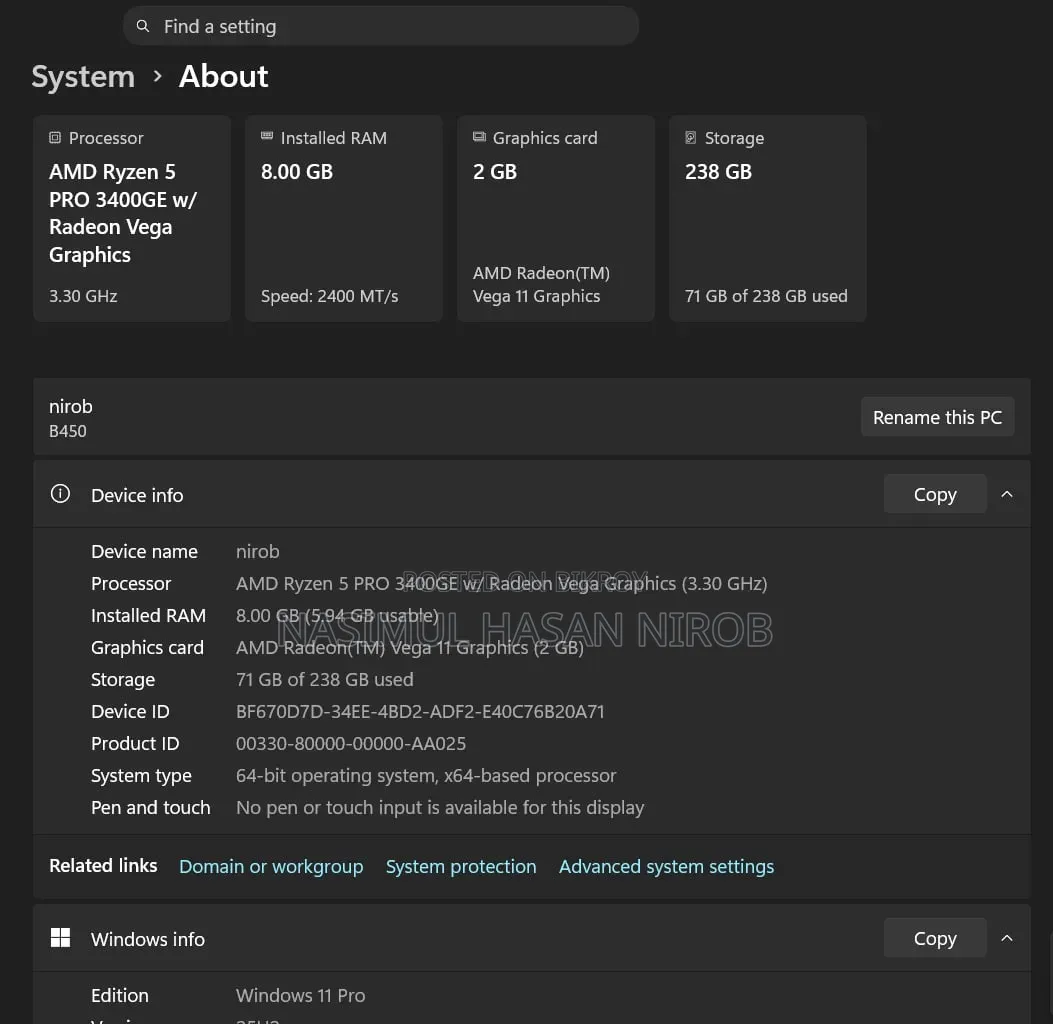Copy the Device info details

pyautogui.click(x=935, y=494)
